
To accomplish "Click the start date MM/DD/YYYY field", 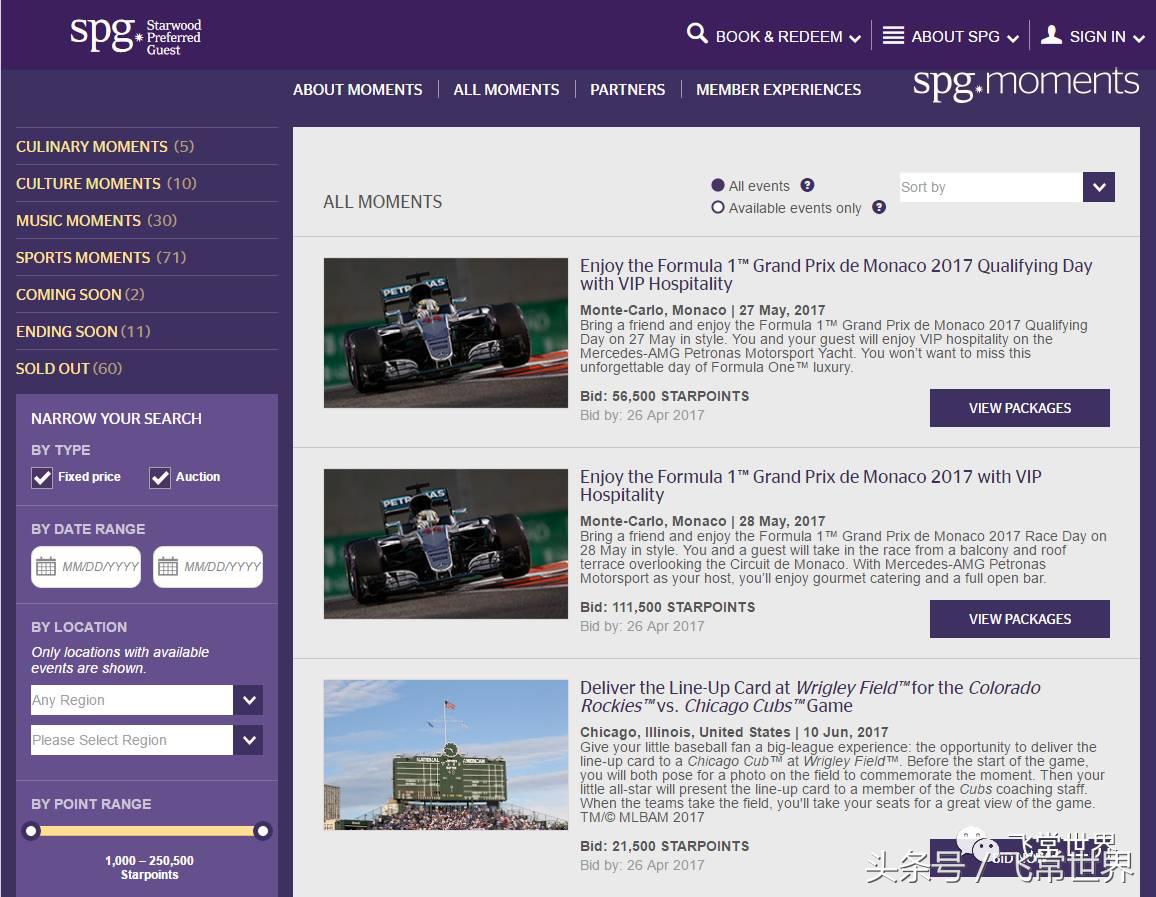I will [86, 567].
